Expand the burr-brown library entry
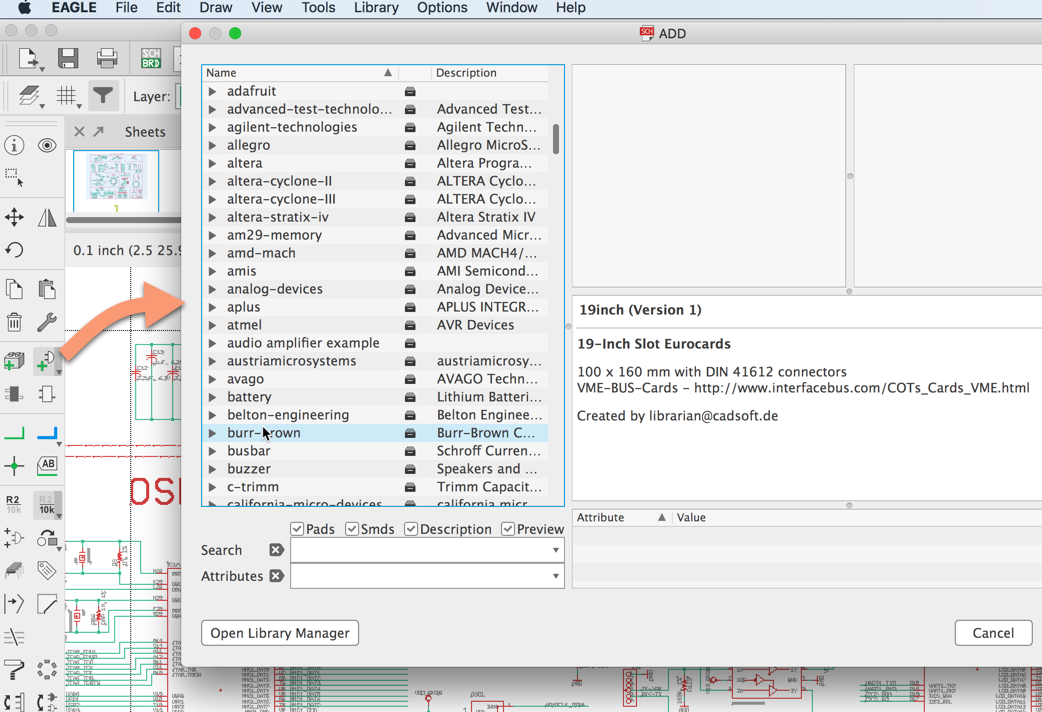 tap(212, 433)
